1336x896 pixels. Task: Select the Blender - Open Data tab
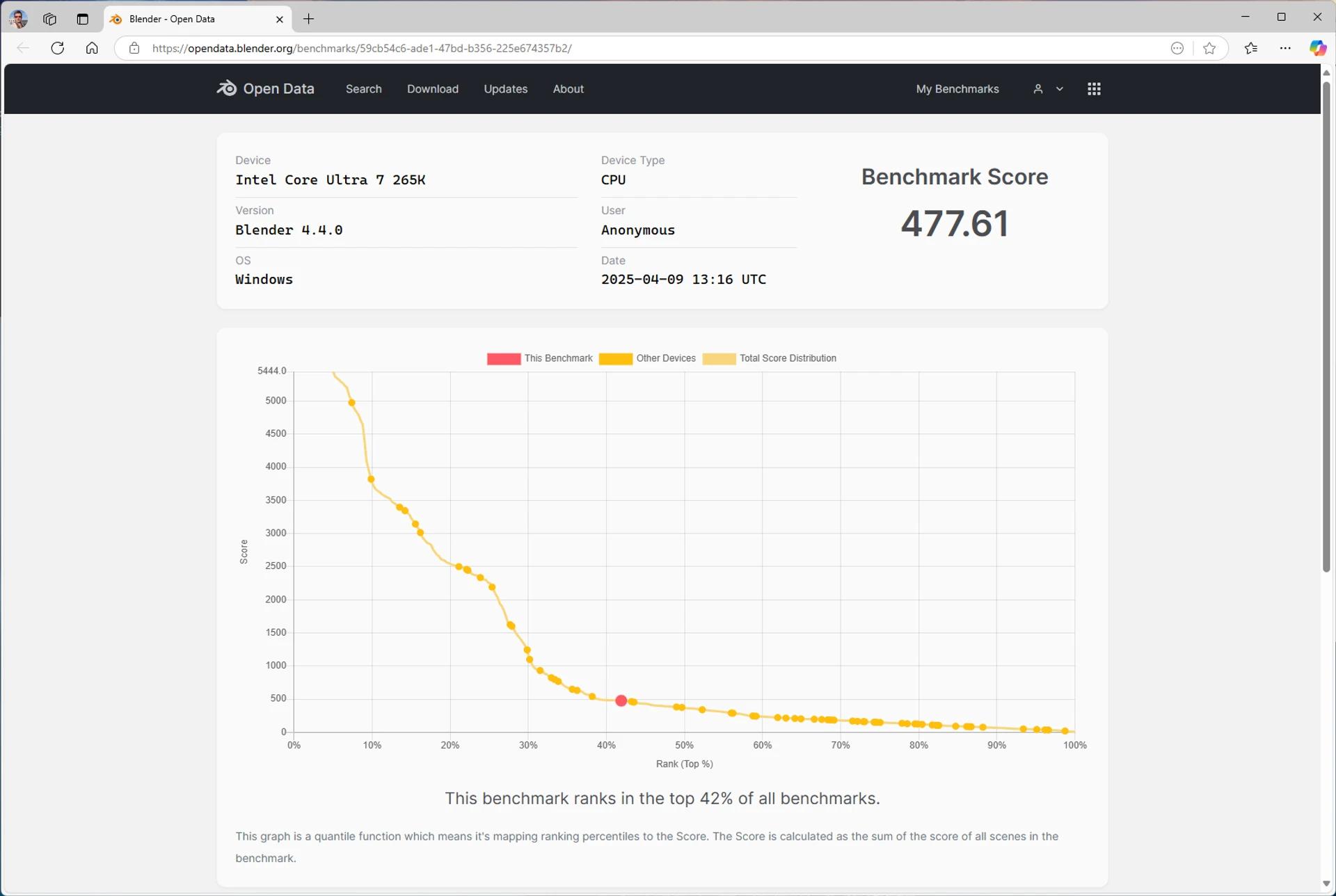(x=198, y=19)
